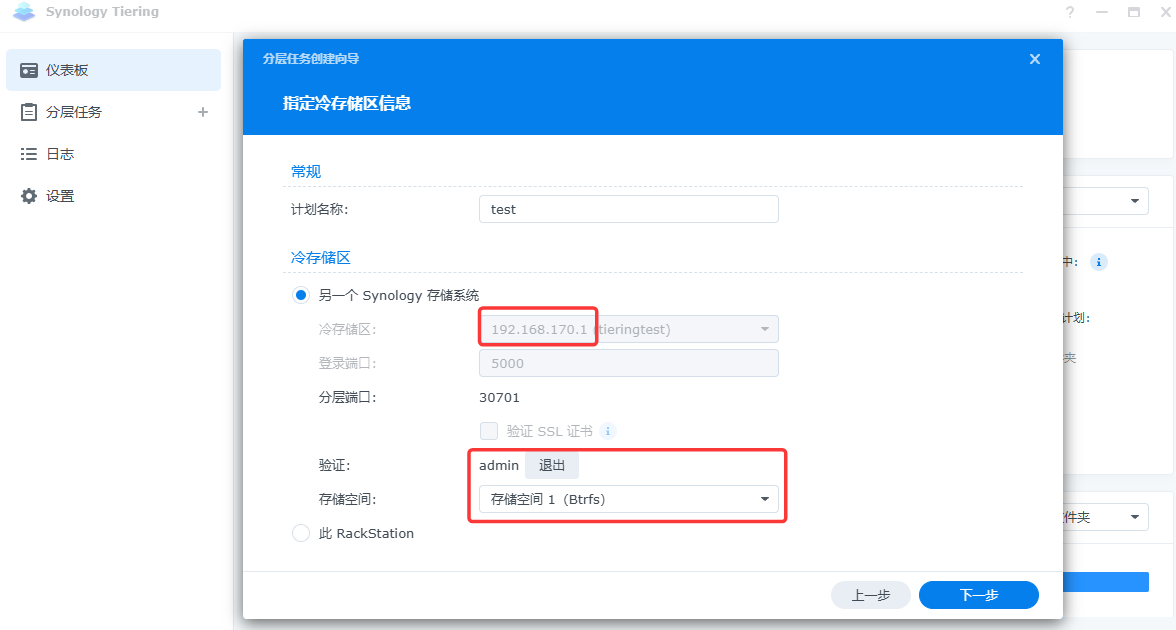Select the 此 RackStation radio button
Viewport: 1176px width, 630px height.
click(x=301, y=533)
